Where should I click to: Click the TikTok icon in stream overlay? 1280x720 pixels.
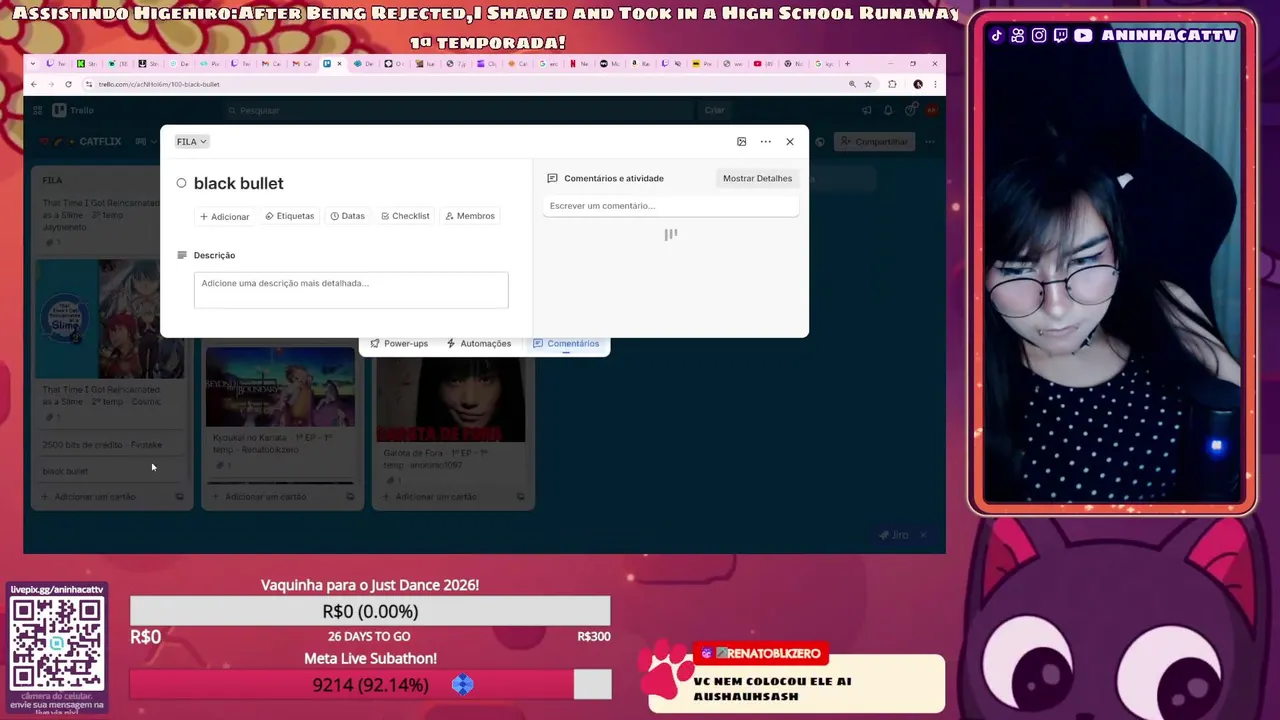coord(996,36)
